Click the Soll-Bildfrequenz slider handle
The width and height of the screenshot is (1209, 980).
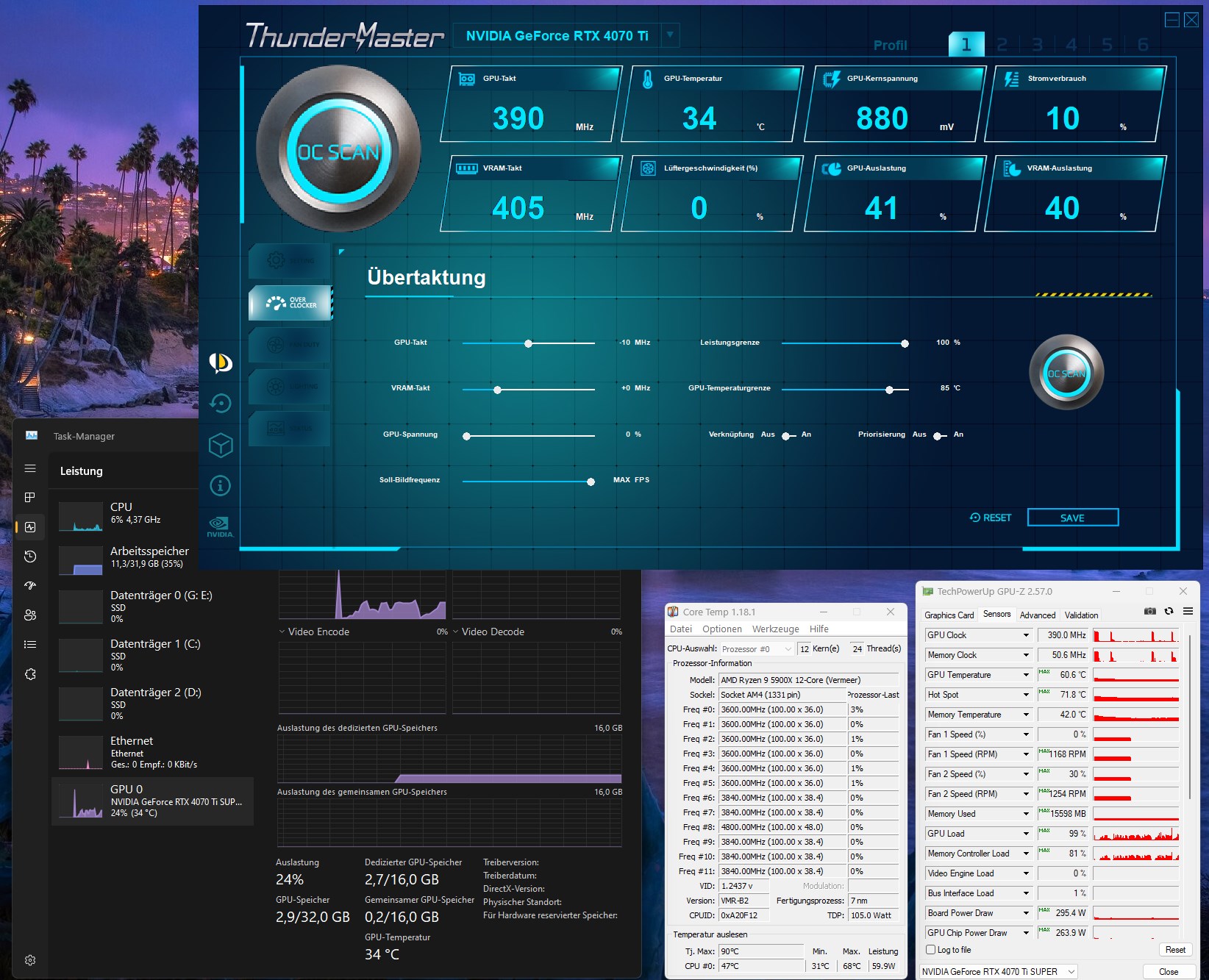[x=591, y=482]
